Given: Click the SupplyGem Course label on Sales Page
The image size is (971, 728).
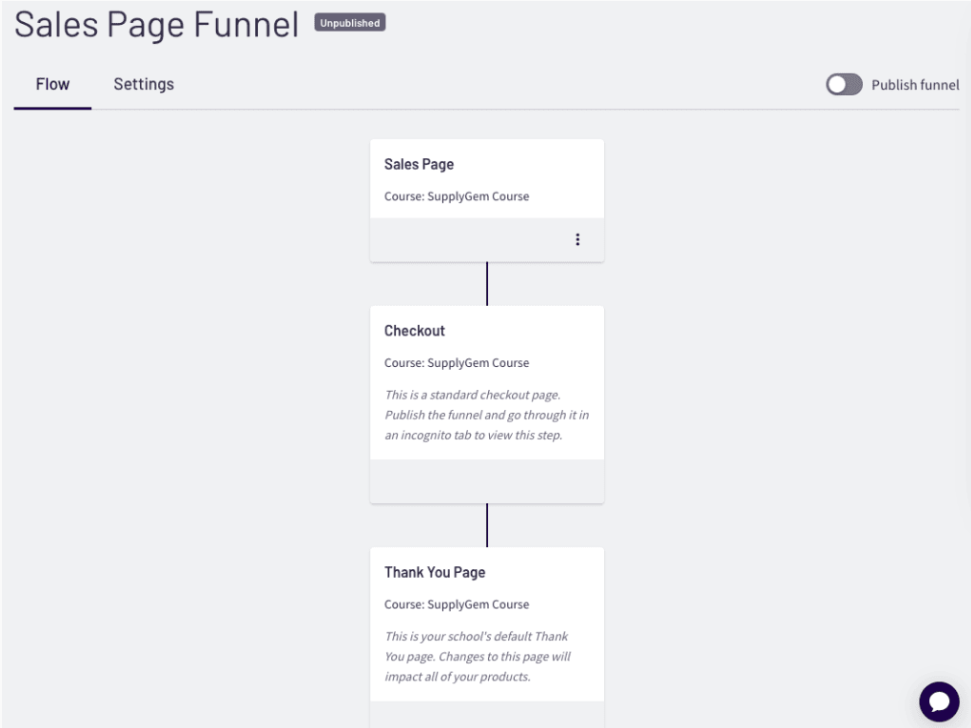Looking at the screenshot, I should [x=457, y=196].
